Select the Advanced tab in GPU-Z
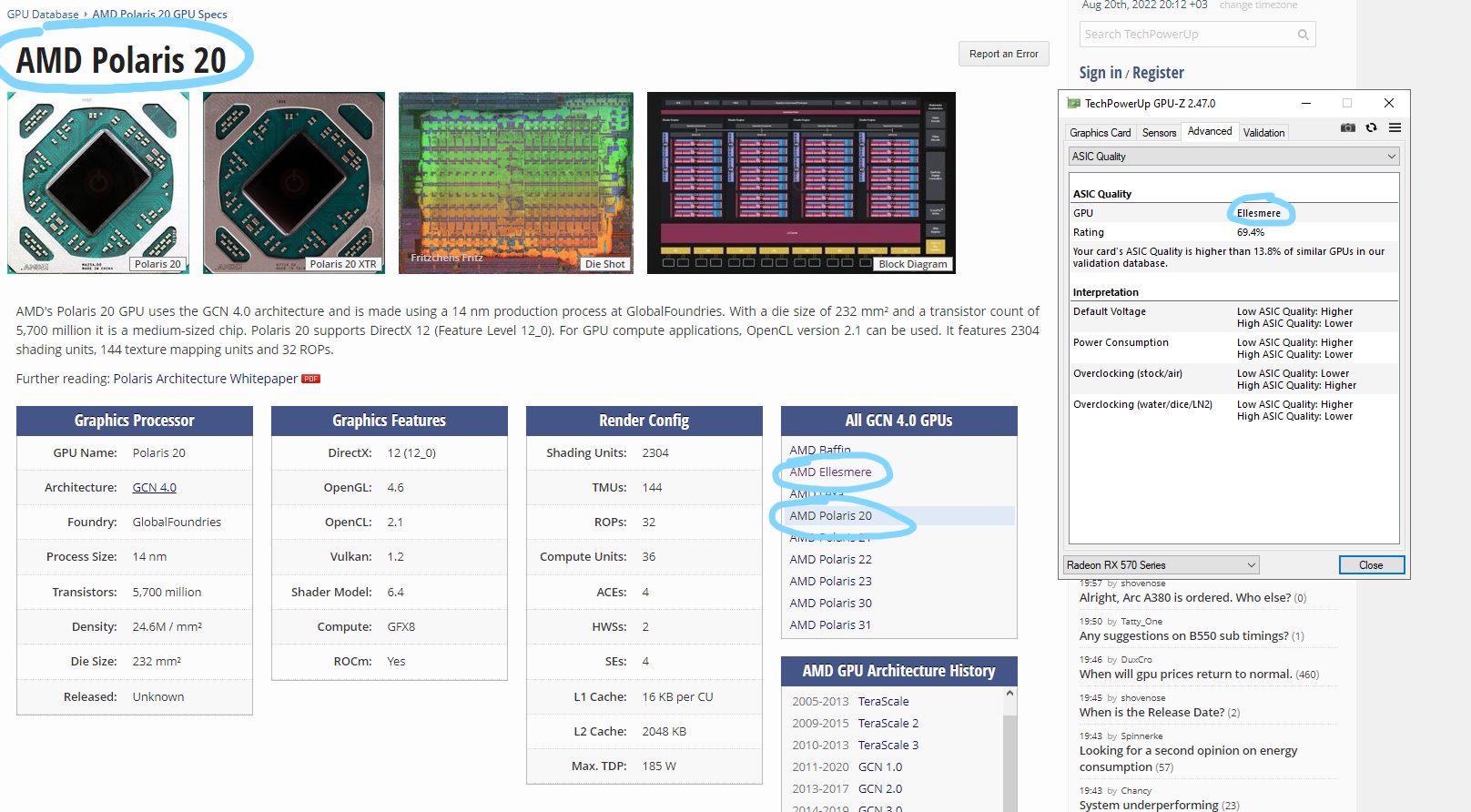Screen dimensions: 1471x812 point(1210,131)
